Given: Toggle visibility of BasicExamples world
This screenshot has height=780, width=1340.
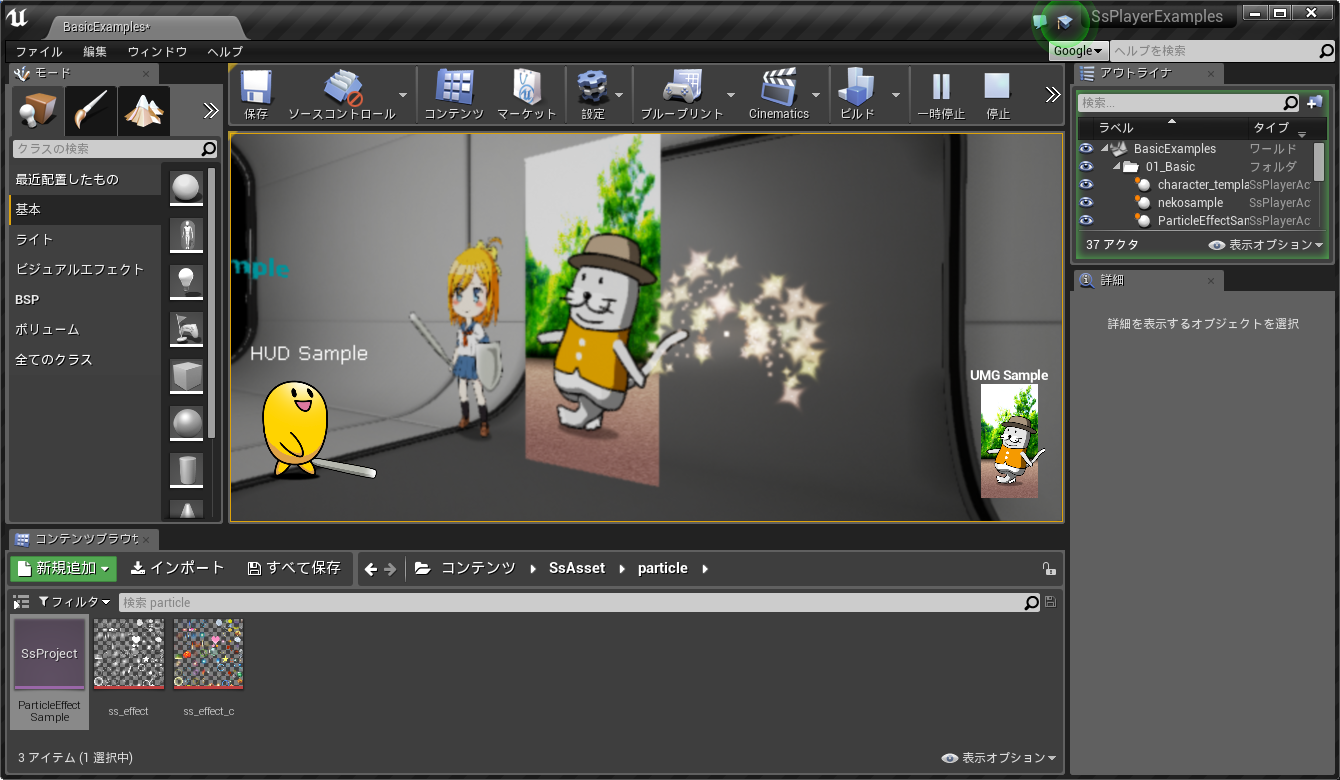Looking at the screenshot, I should click(x=1086, y=148).
